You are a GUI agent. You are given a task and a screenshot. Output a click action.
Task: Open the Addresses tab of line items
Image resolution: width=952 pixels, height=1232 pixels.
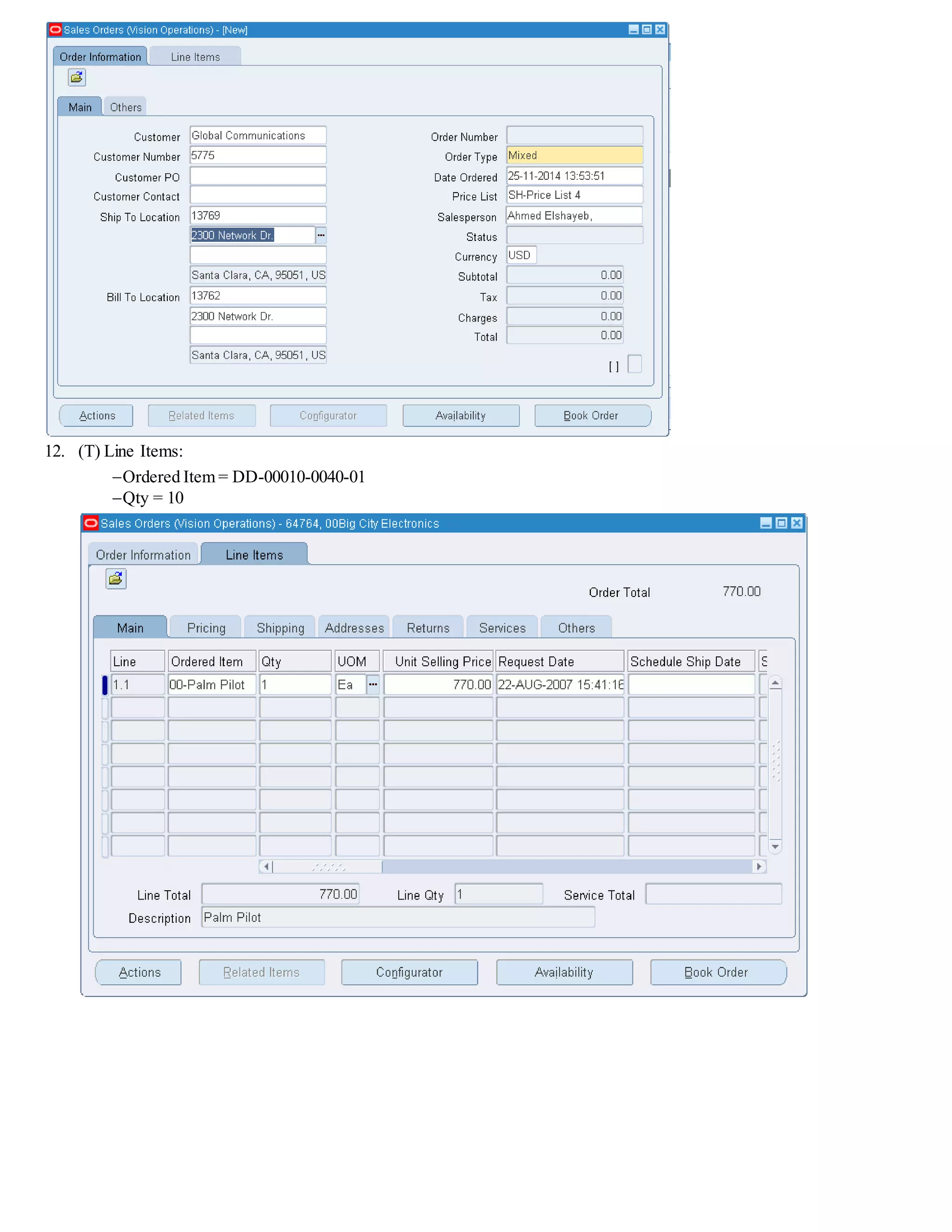[x=354, y=628]
